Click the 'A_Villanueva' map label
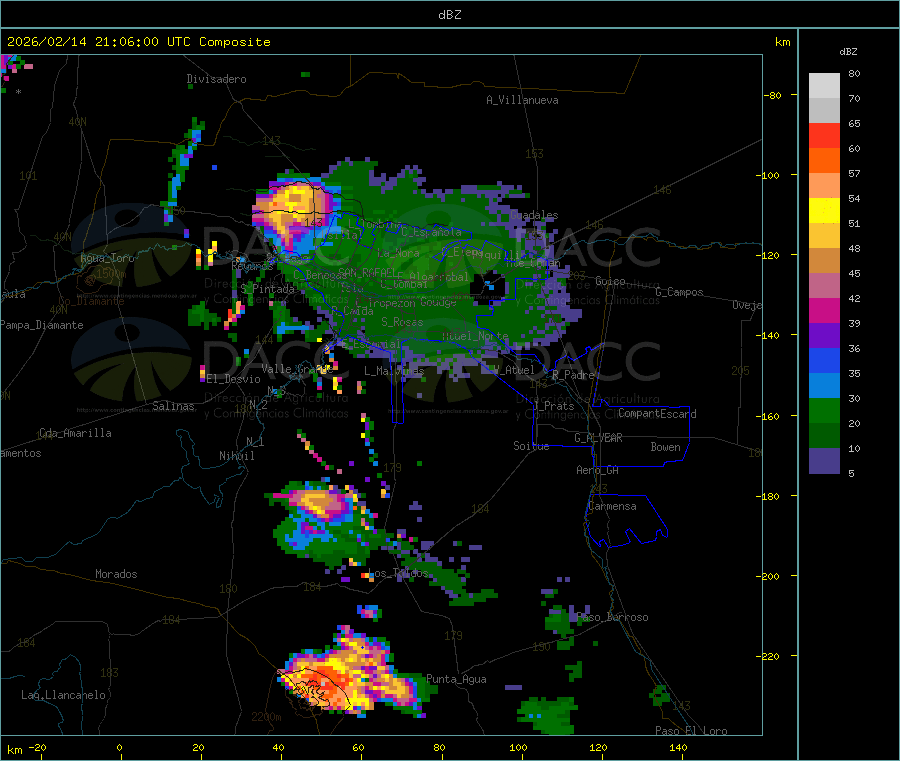Viewport: 900px width, 761px height. 522,100
